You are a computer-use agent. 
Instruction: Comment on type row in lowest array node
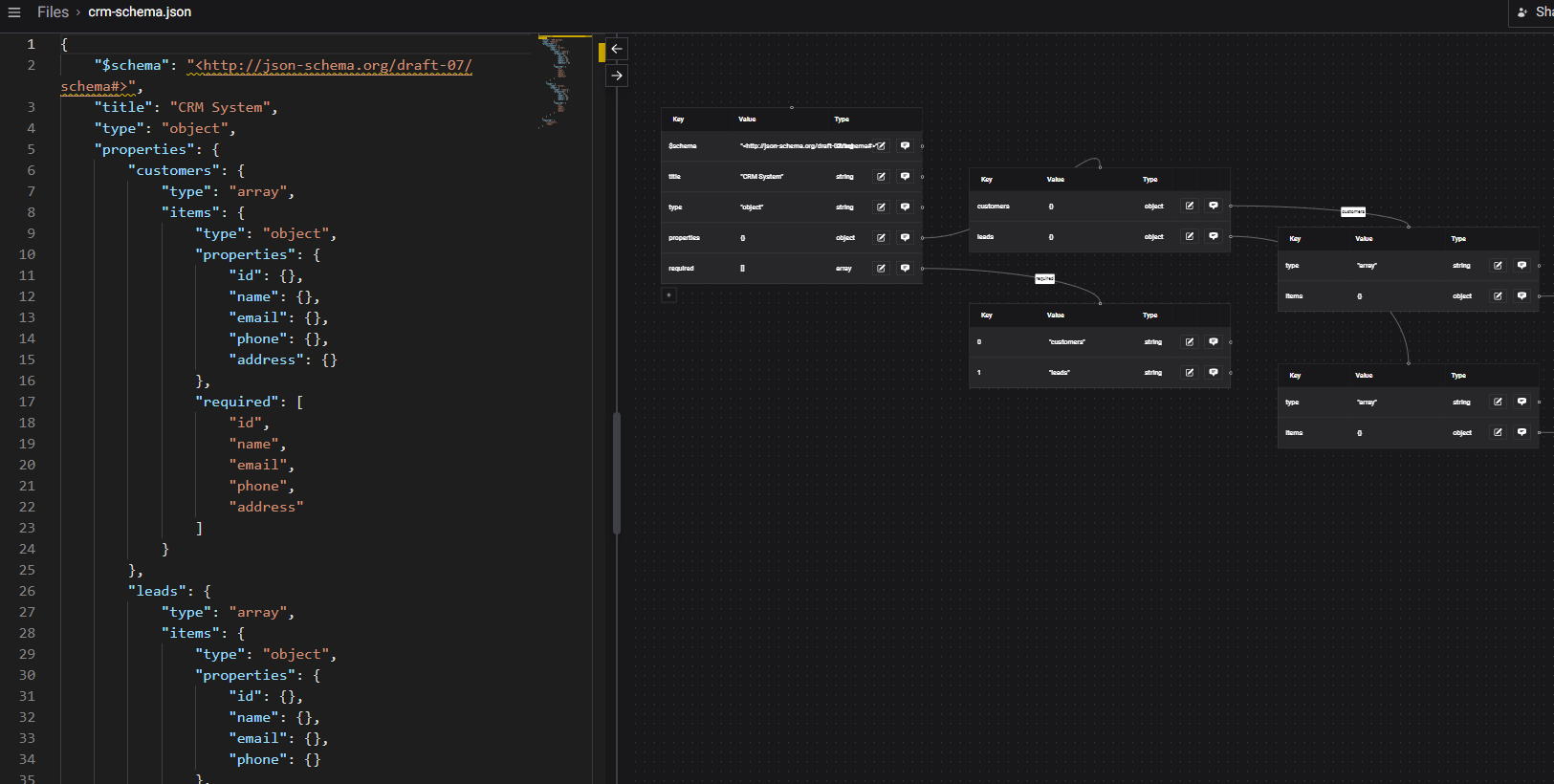tap(1522, 403)
